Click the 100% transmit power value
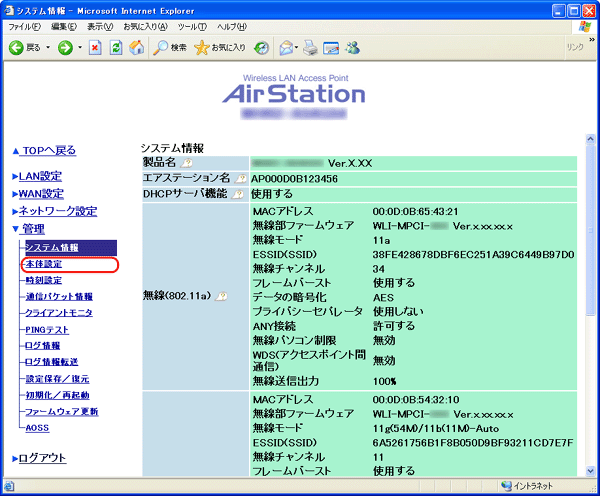 pos(385,381)
